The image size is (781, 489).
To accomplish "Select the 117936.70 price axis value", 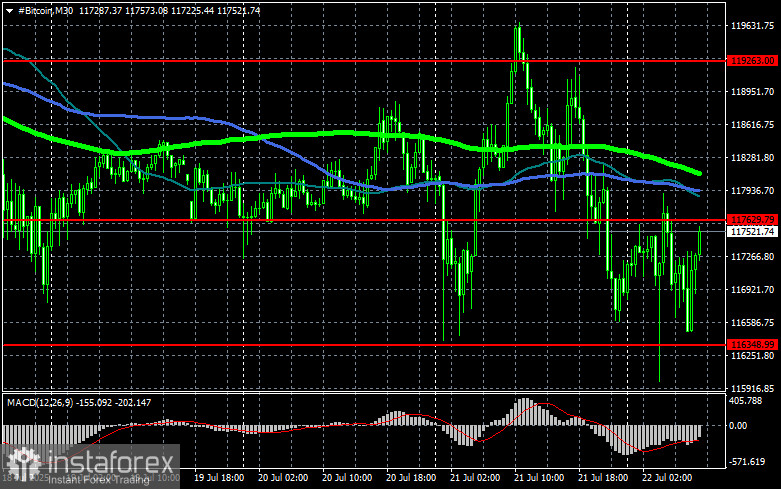I will [x=752, y=191].
